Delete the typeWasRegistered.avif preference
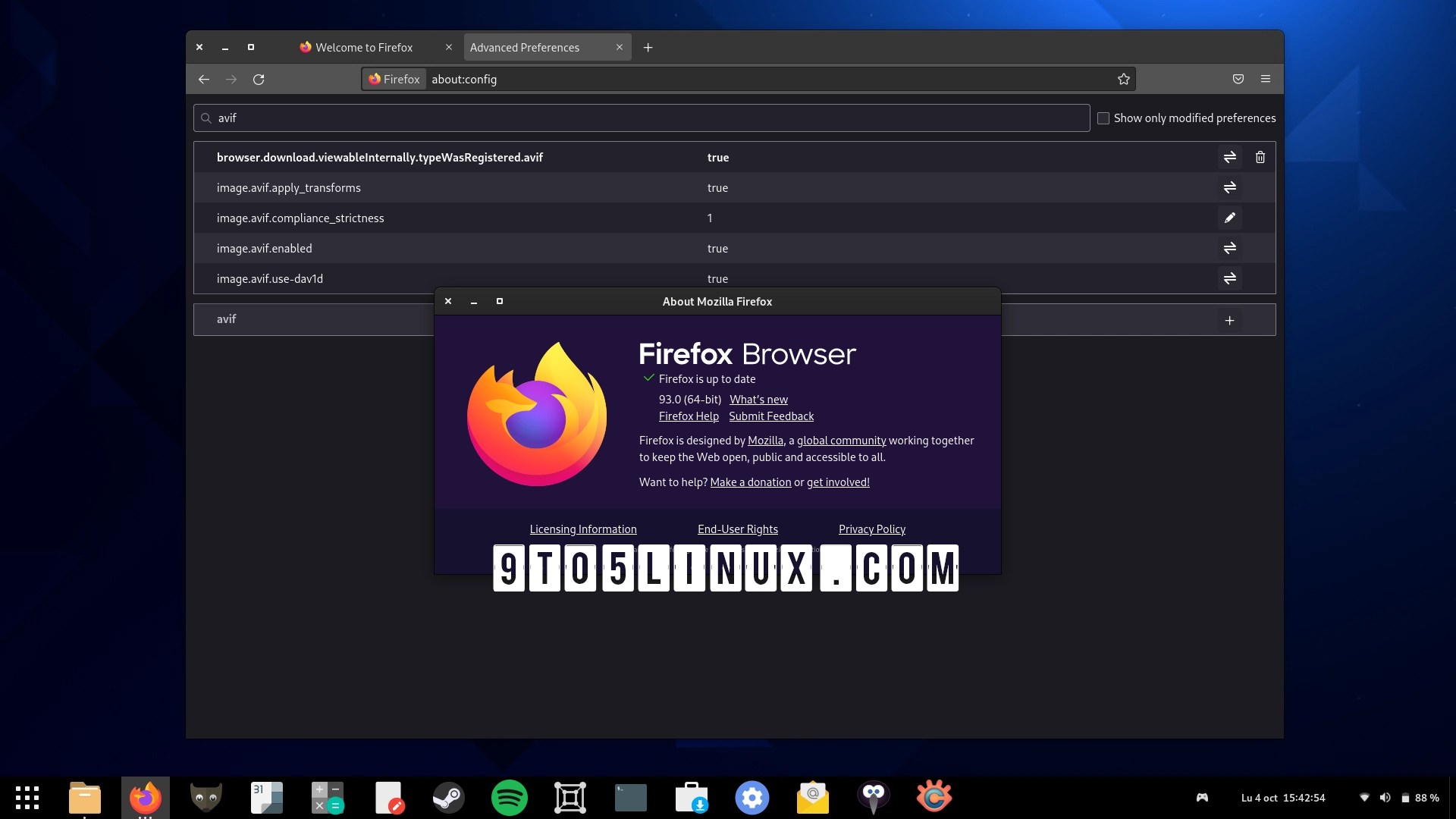This screenshot has height=819, width=1456. [x=1260, y=157]
